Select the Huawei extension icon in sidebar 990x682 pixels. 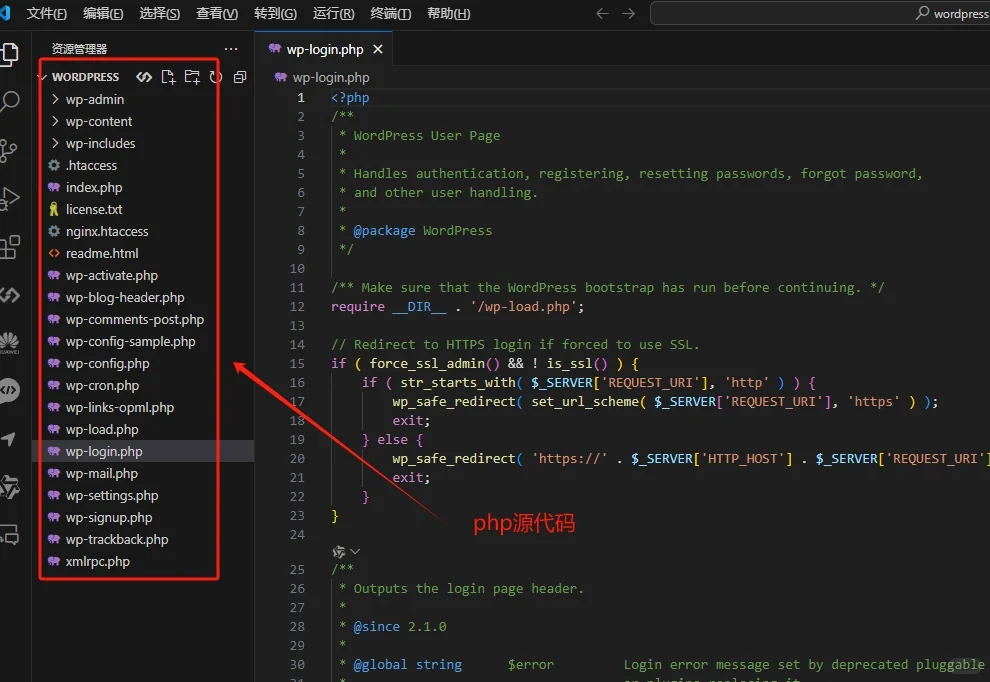10,343
